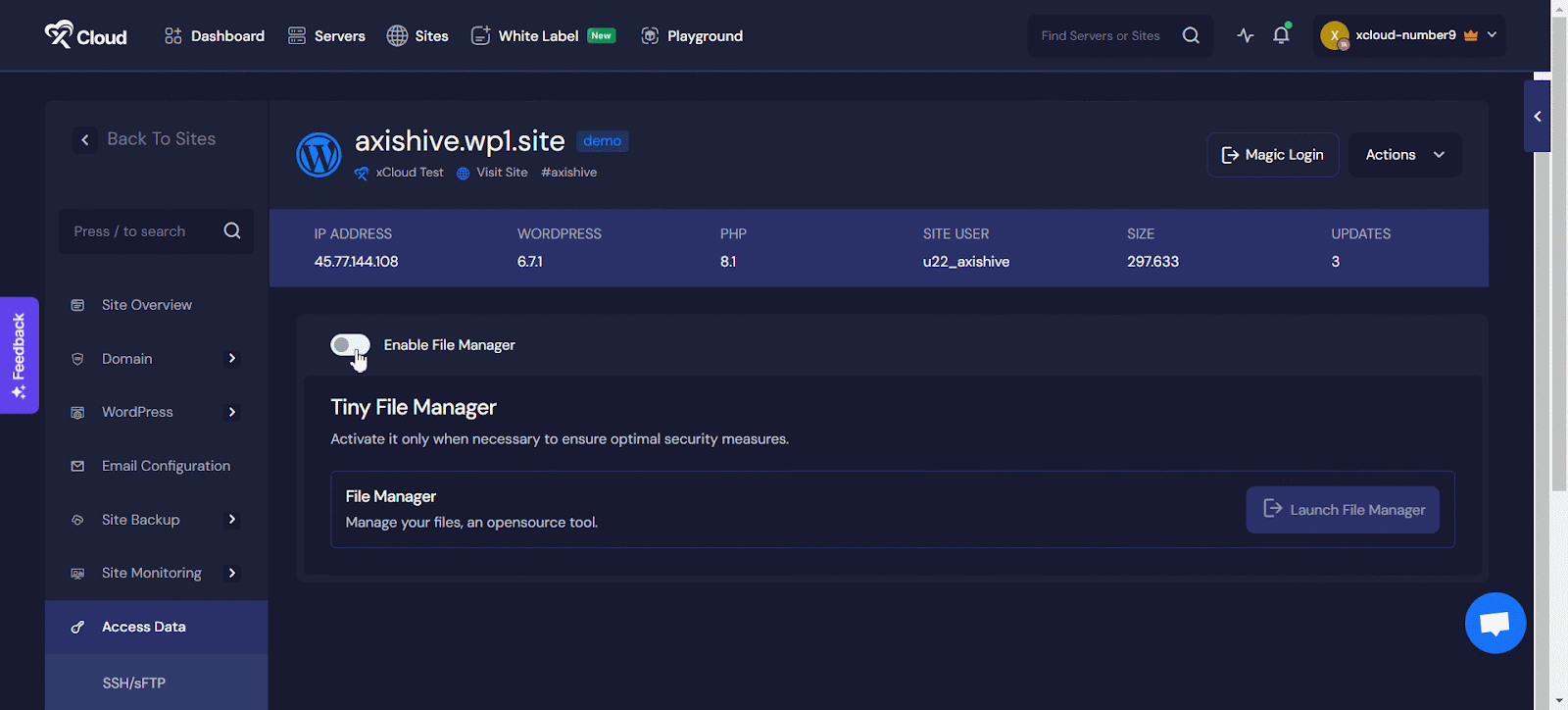Click the WordPress sidebar icon
The height and width of the screenshot is (710, 1568).
[77, 413]
